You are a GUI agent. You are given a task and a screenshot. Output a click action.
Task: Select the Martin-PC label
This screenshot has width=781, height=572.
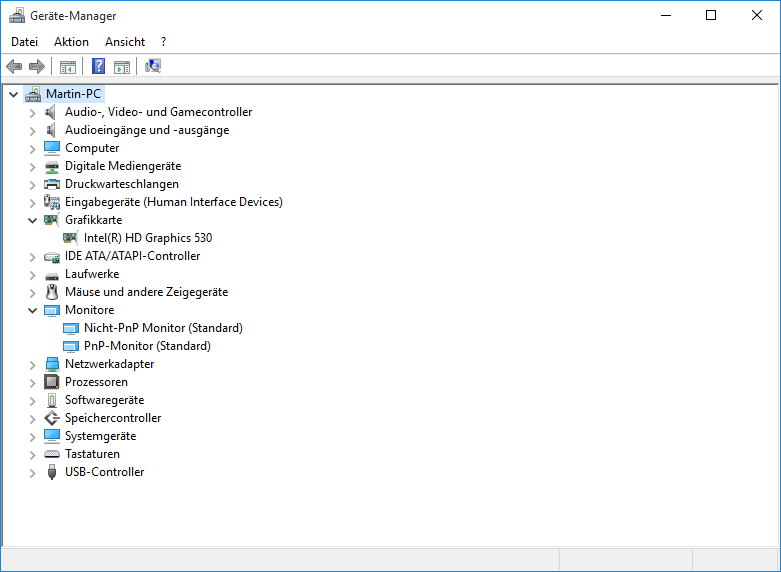tap(73, 94)
